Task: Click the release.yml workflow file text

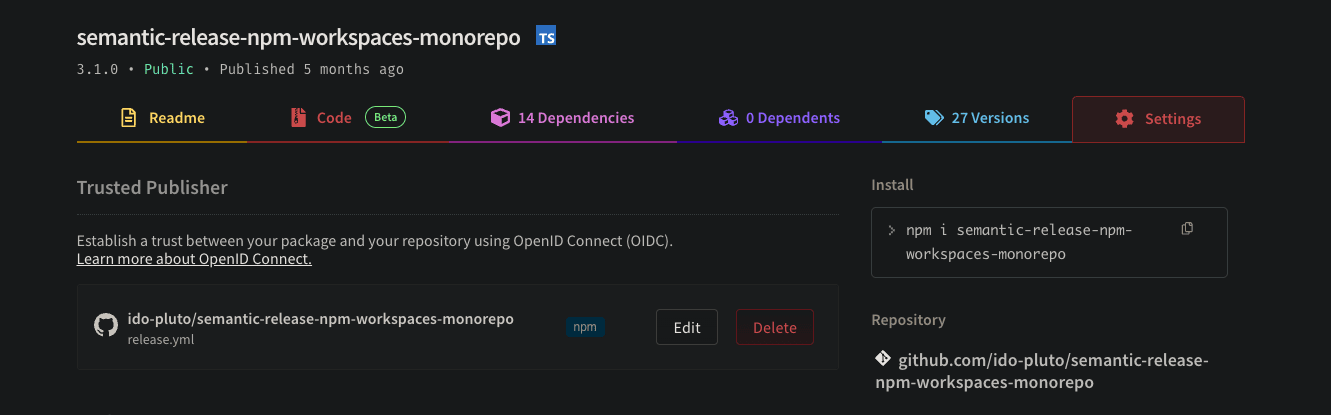Action: [x=161, y=339]
